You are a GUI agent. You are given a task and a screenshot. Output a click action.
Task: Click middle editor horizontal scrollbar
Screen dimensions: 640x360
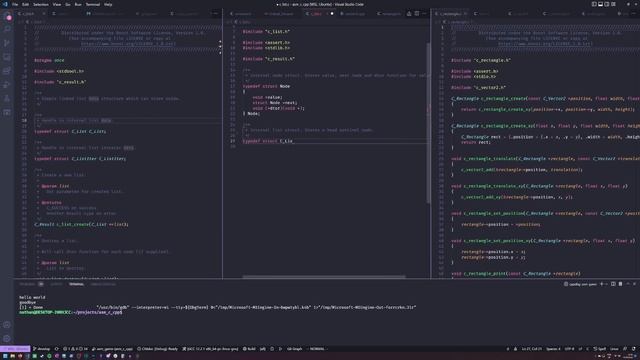pos(324,277)
